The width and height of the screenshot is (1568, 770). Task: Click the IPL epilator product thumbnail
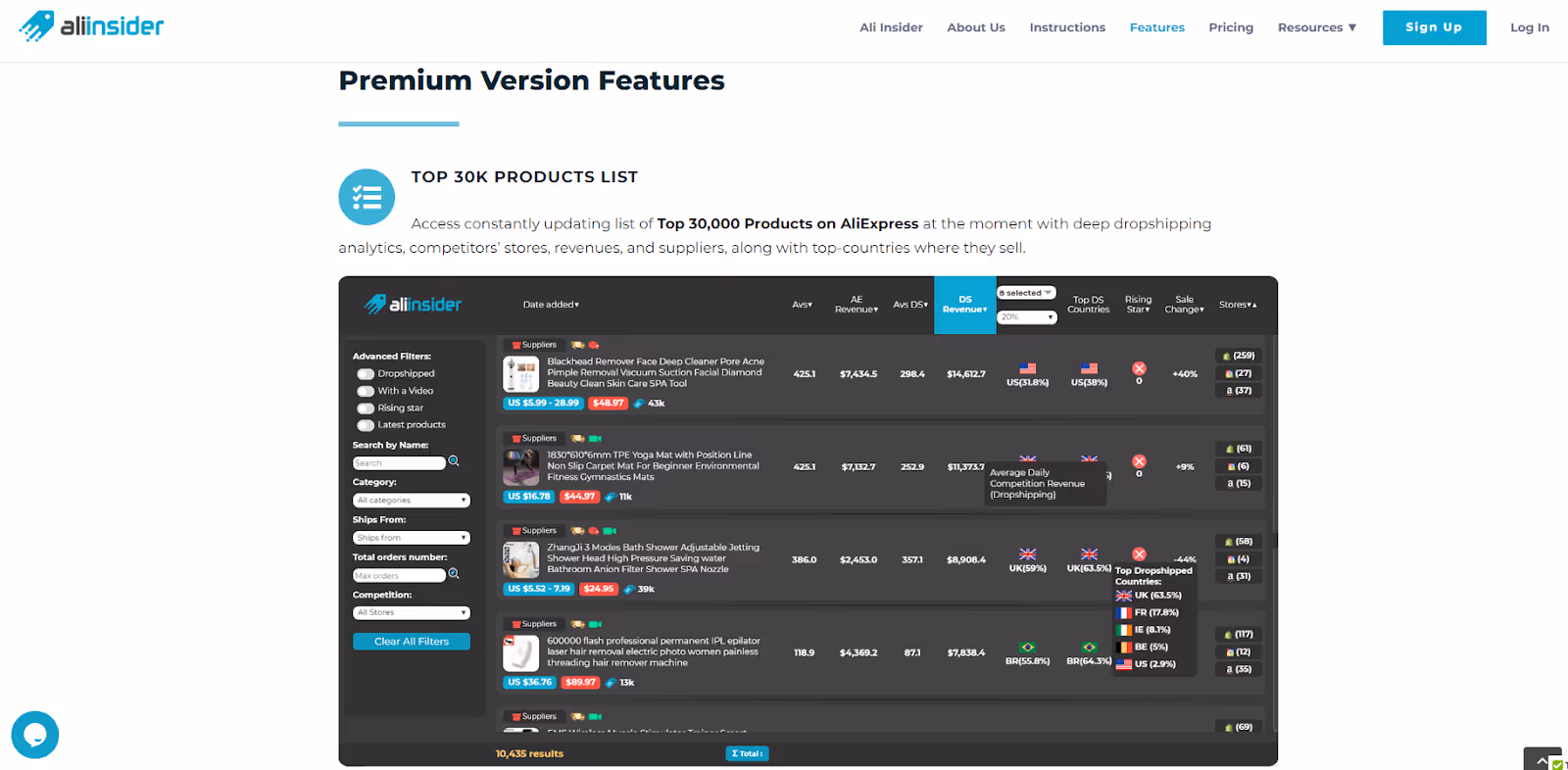pyautogui.click(x=521, y=653)
